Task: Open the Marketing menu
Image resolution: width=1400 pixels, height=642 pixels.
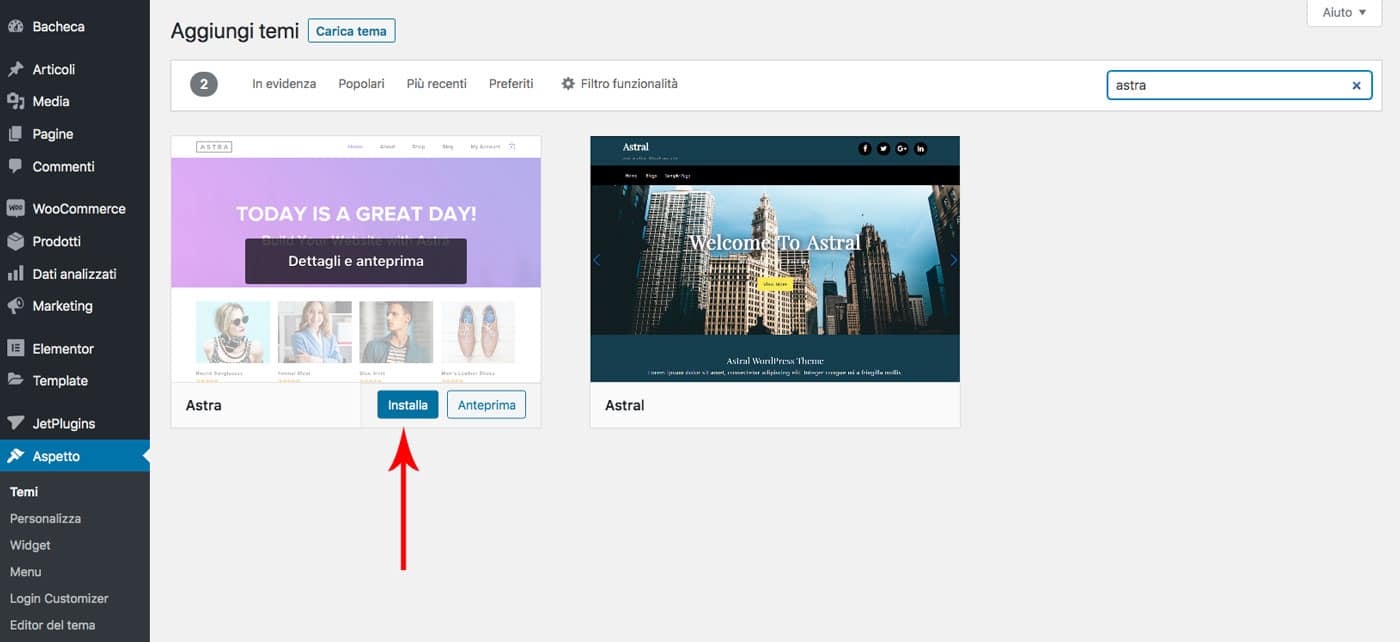Action: [x=75, y=306]
